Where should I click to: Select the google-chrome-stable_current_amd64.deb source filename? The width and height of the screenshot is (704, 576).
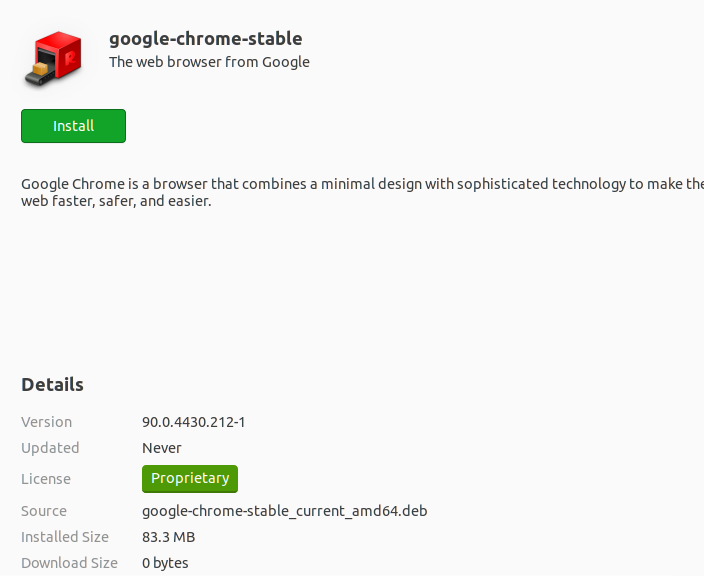tap(285, 511)
